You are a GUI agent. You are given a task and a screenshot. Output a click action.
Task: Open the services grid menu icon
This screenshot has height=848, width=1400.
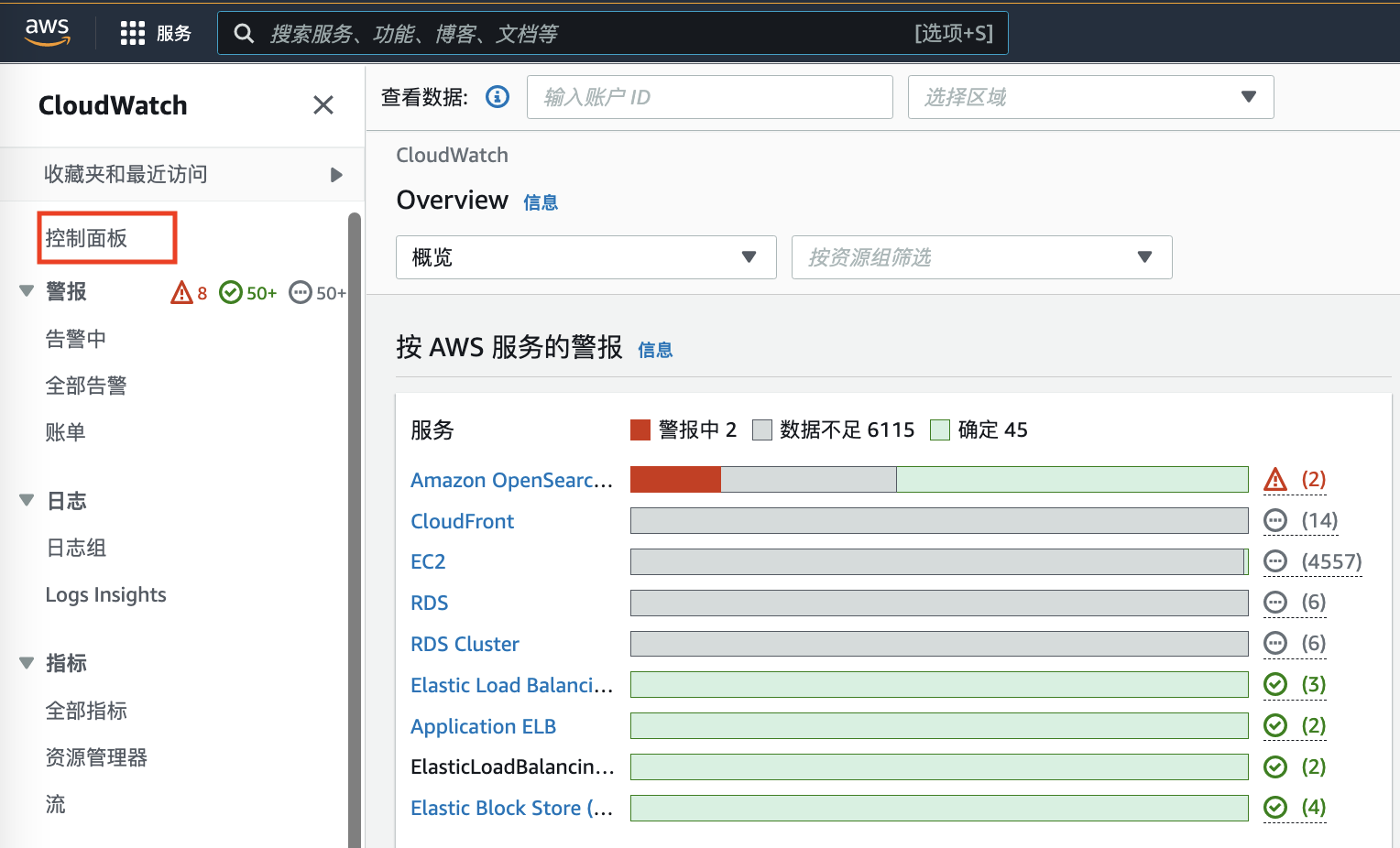(133, 34)
